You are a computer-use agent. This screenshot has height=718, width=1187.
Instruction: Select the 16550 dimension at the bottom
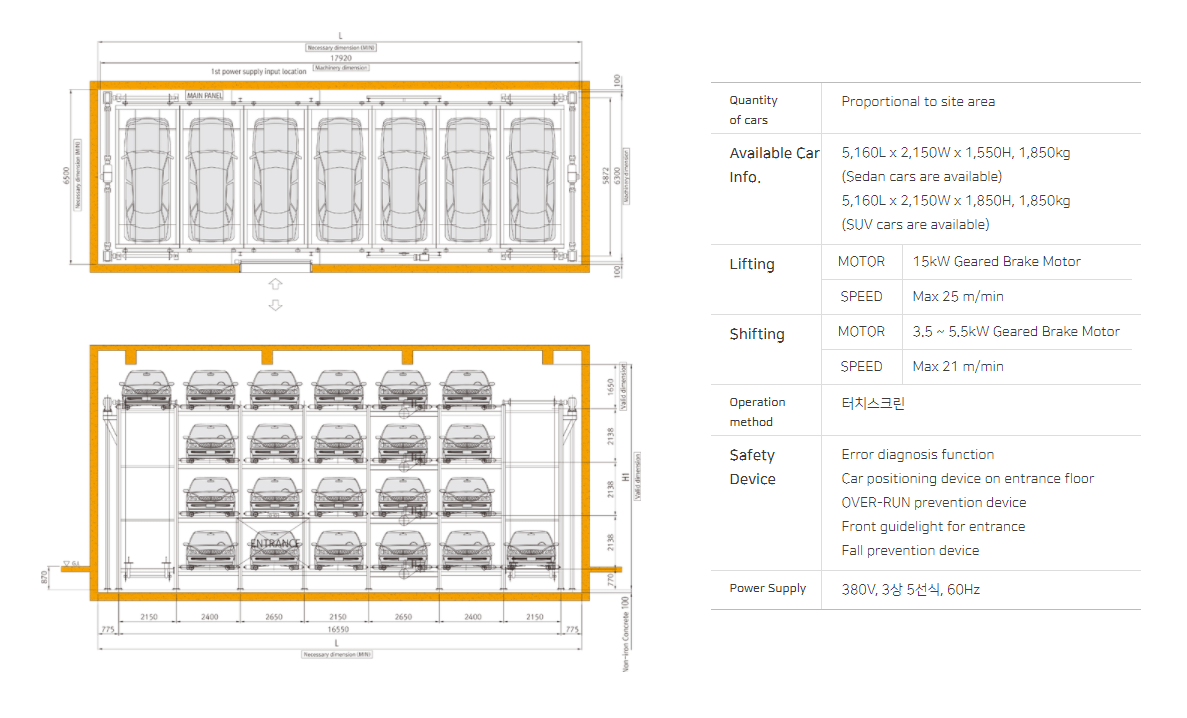pos(340,631)
